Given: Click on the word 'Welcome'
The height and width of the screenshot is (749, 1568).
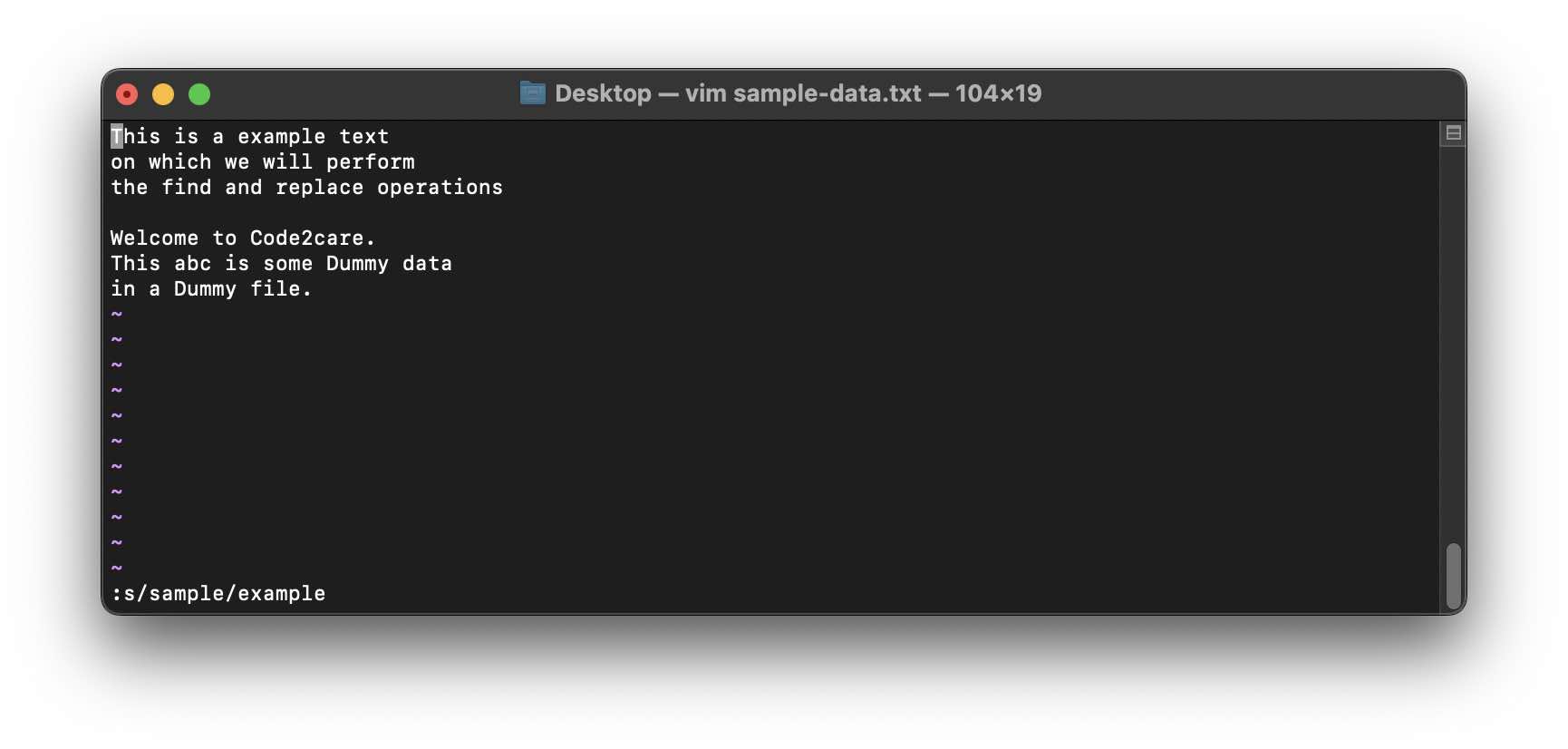Looking at the screenshot, I should coord(154,238).
